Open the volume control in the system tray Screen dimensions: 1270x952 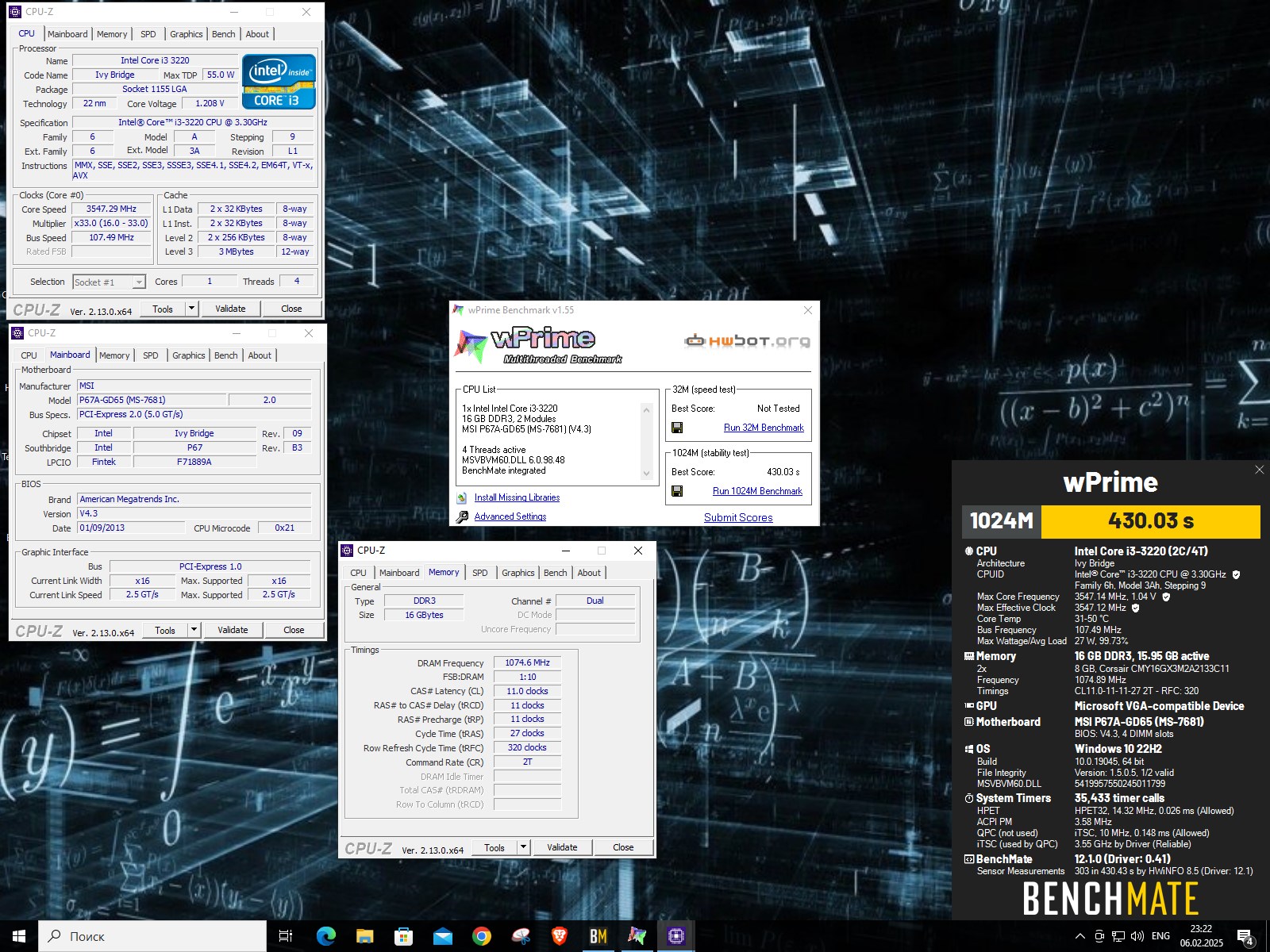pos(1137,936)
